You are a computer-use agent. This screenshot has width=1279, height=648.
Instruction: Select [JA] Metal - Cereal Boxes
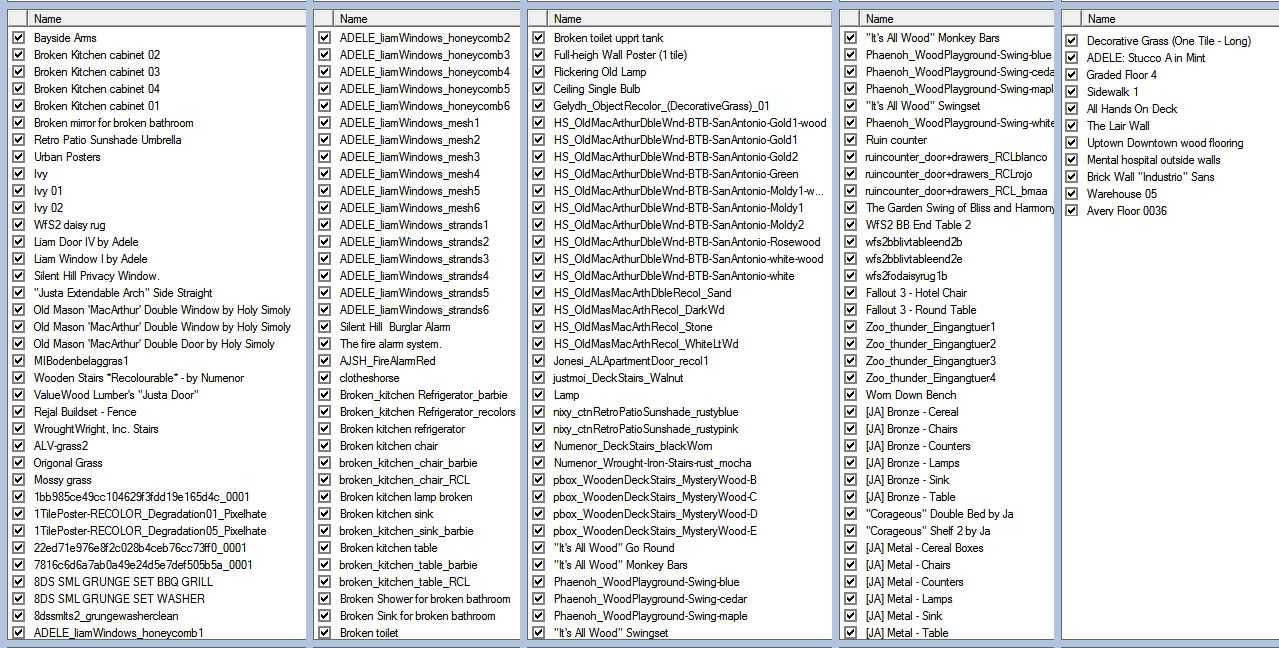(x=924, y=548)
